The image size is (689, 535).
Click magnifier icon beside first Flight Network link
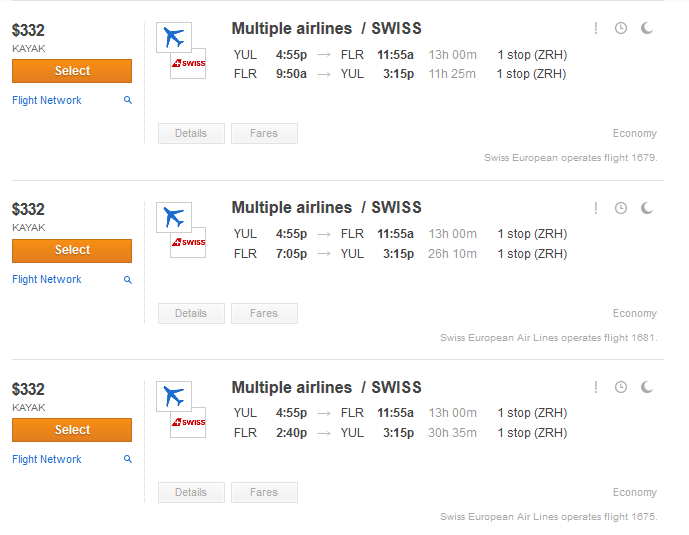pos(128,100)
